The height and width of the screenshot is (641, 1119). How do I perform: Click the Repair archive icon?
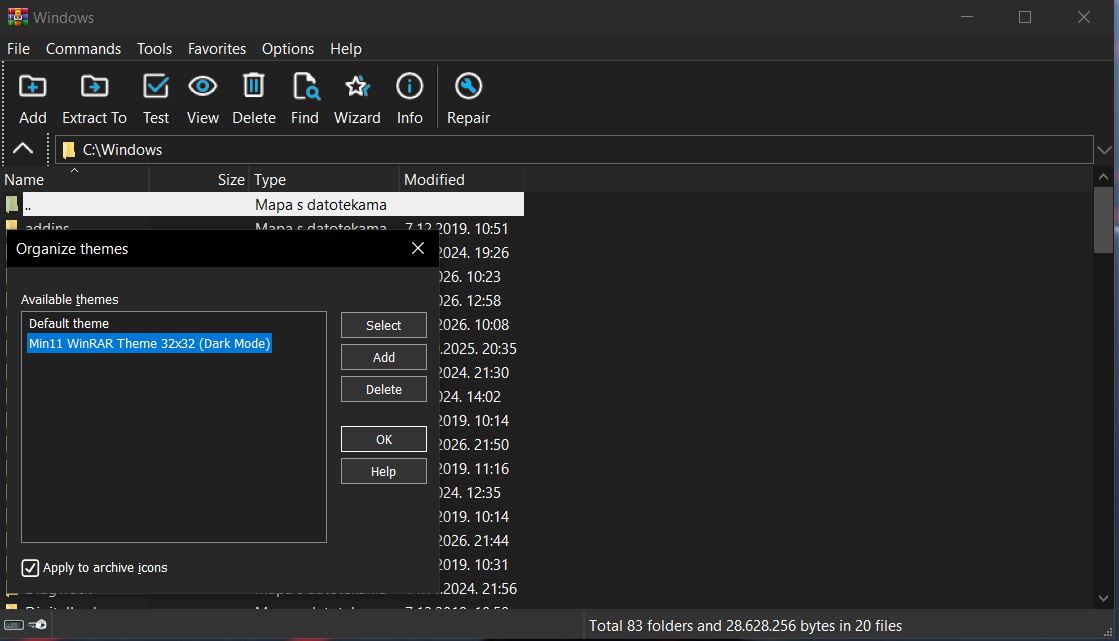point(468,86)
